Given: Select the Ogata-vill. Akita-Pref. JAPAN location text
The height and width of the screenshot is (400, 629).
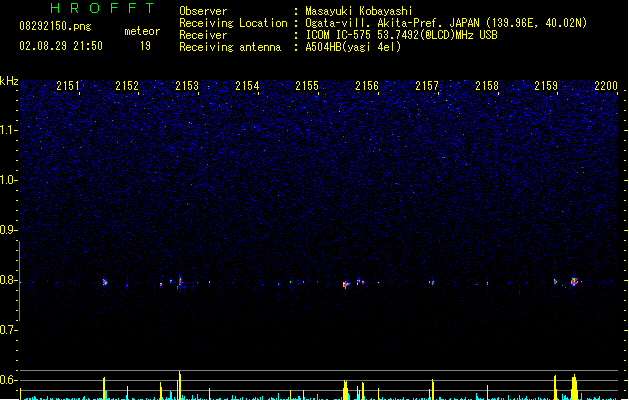Looking at the screenshot, I should (446, 23).
